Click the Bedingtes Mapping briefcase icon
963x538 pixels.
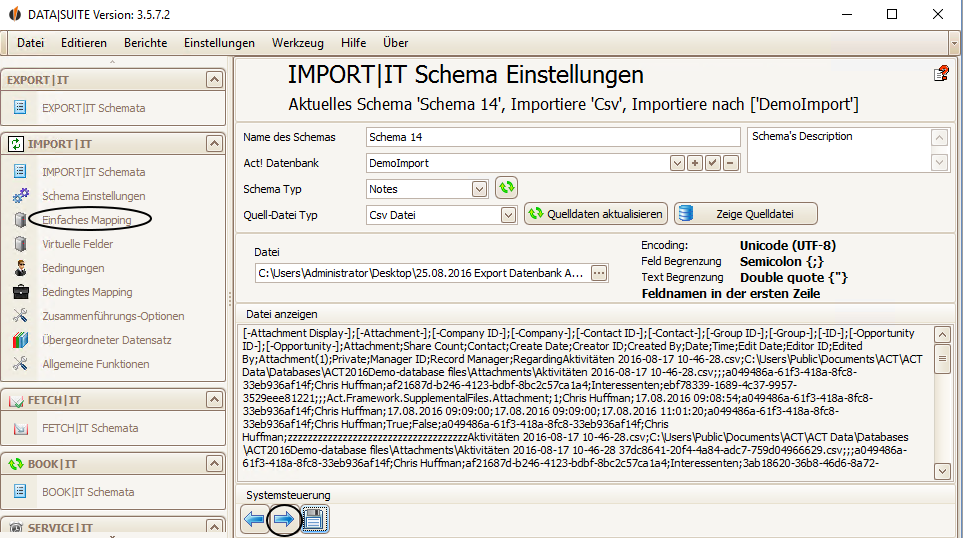point(20,292)
